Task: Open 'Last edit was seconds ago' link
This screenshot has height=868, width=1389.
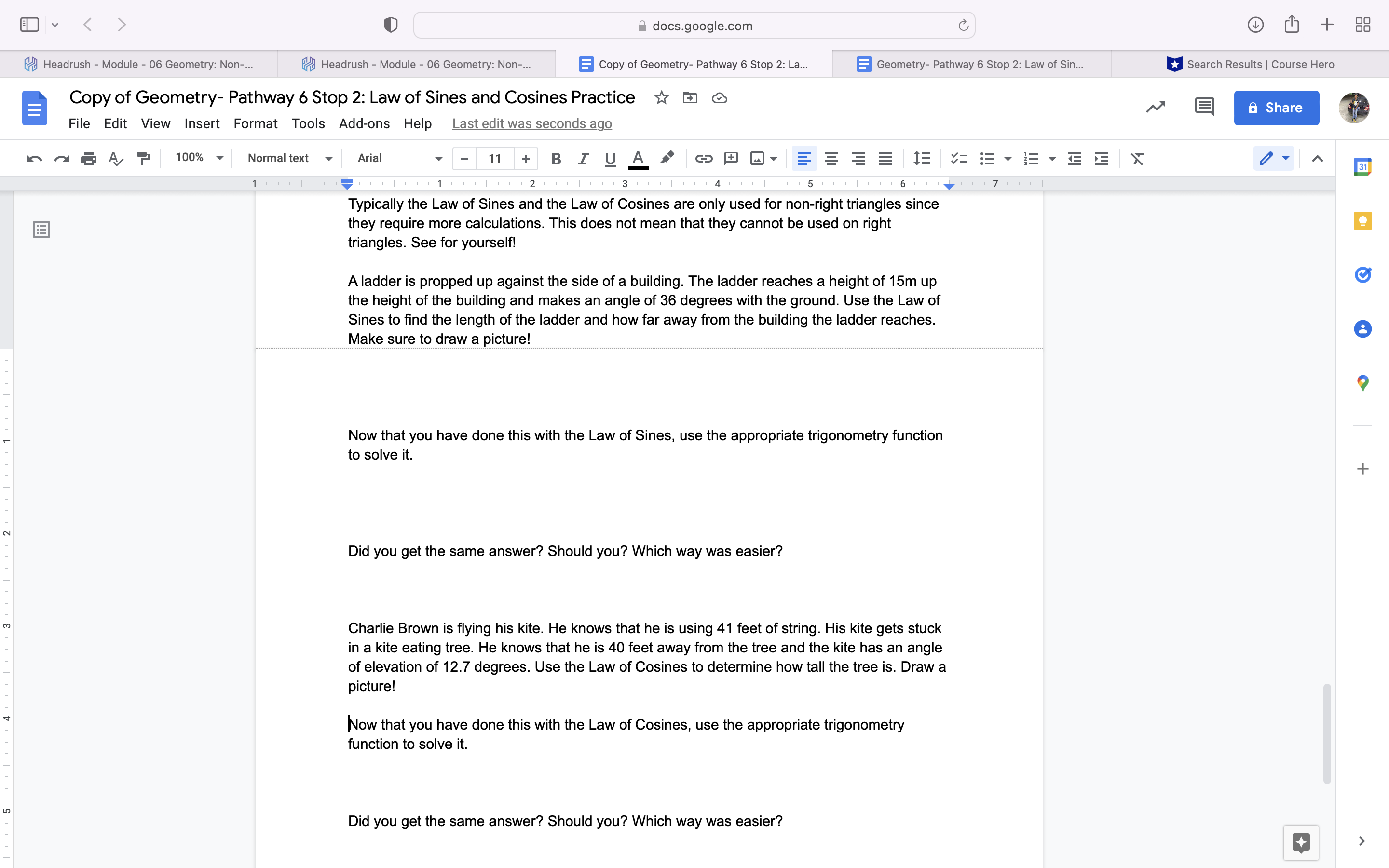Action: (531, 123)
